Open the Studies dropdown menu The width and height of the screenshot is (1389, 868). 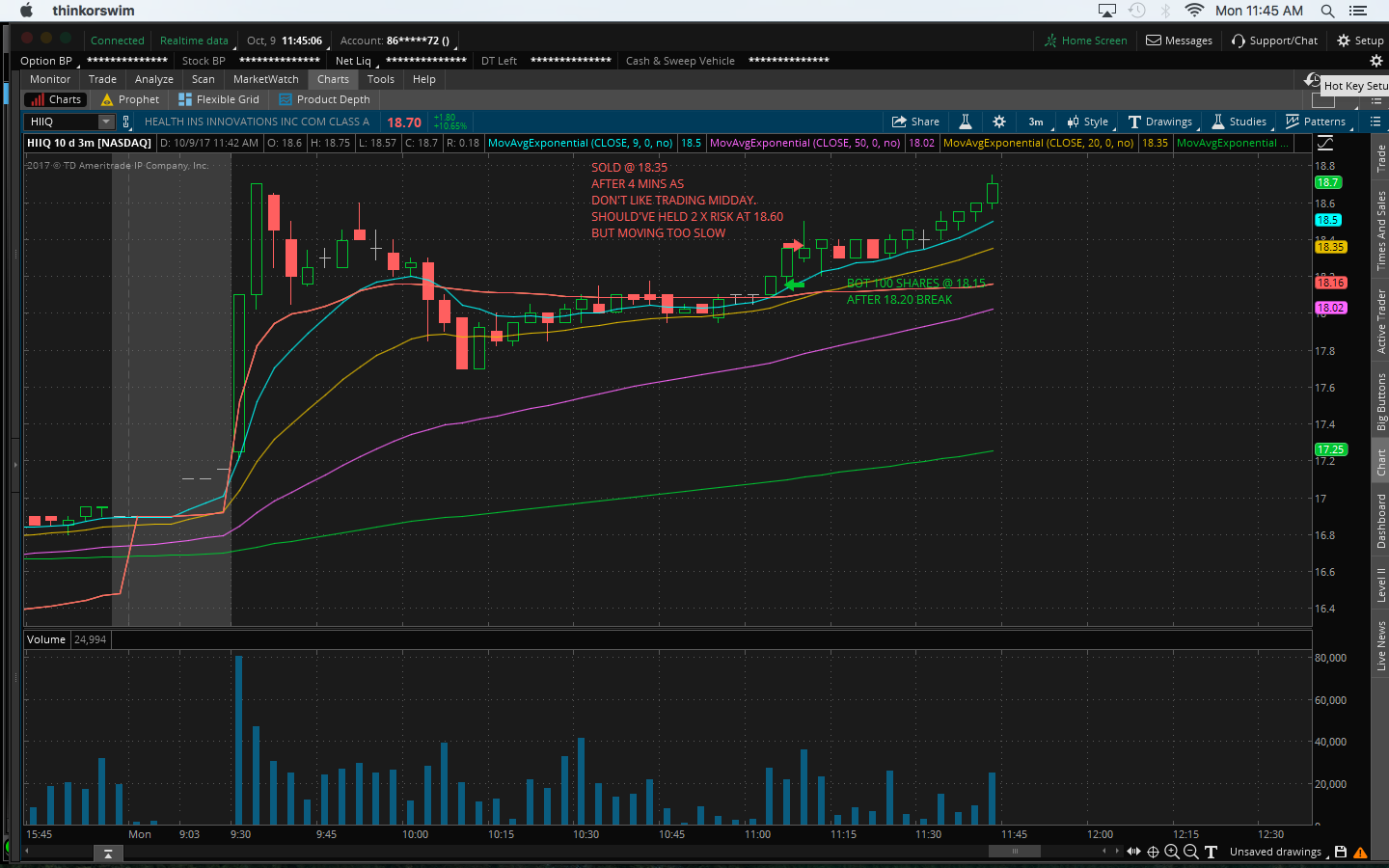pos(1240,122)
